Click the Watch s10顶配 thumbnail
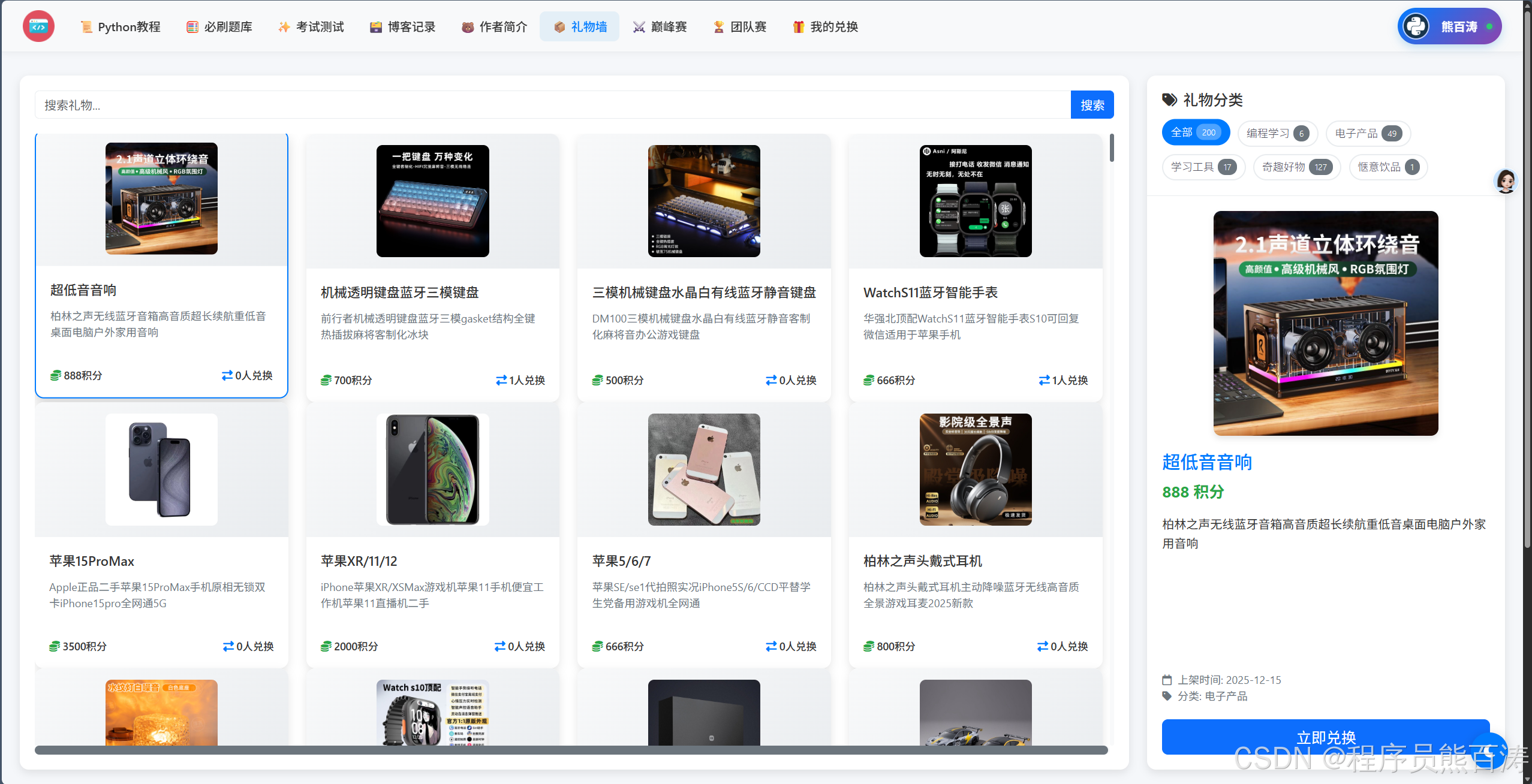This screenshot has height=784, width=1532. (433, 713)
